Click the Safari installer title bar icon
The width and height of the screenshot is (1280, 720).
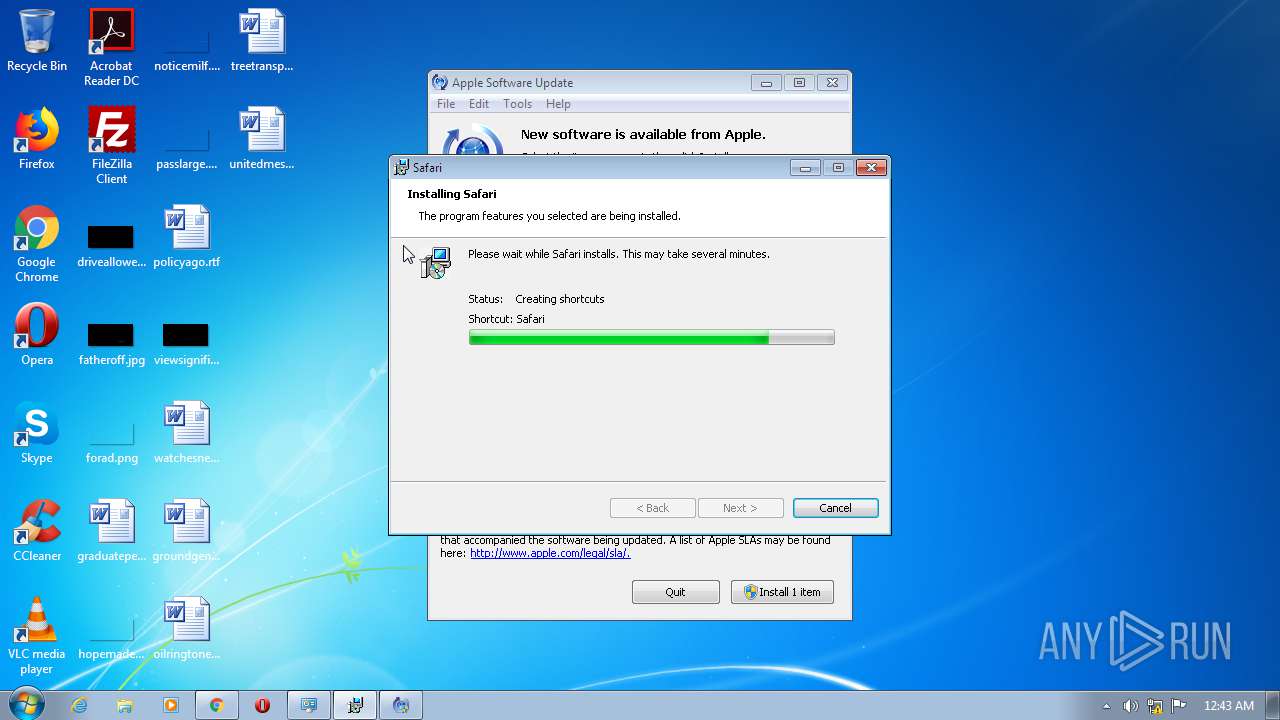(402, 167)
